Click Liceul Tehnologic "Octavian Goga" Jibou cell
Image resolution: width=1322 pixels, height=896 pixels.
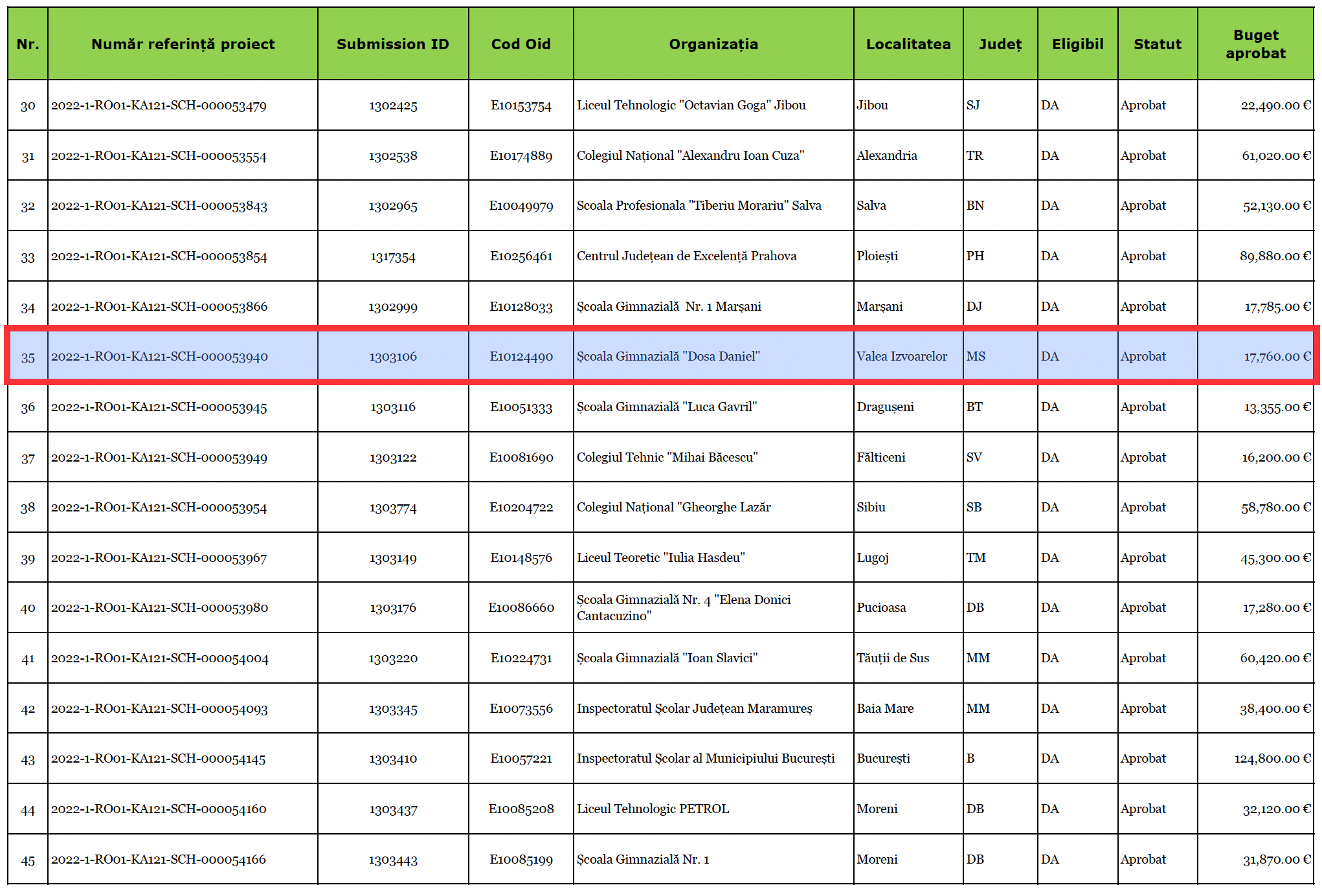click(x=691, y=105)
